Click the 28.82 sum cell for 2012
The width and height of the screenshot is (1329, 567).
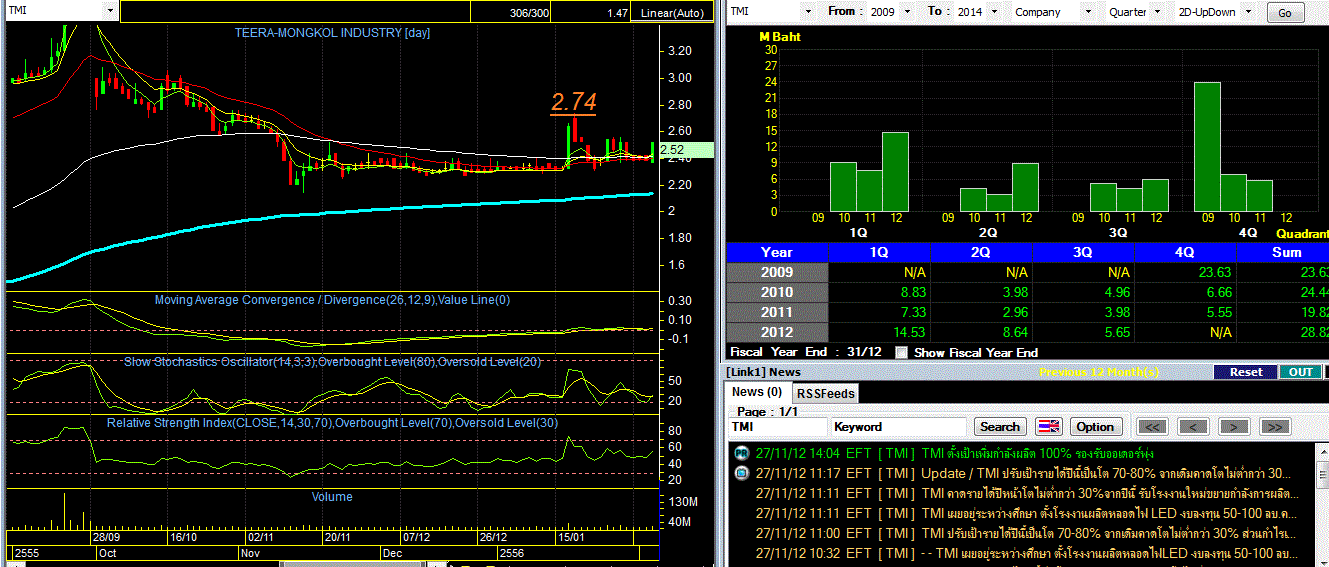[1284, 332]
